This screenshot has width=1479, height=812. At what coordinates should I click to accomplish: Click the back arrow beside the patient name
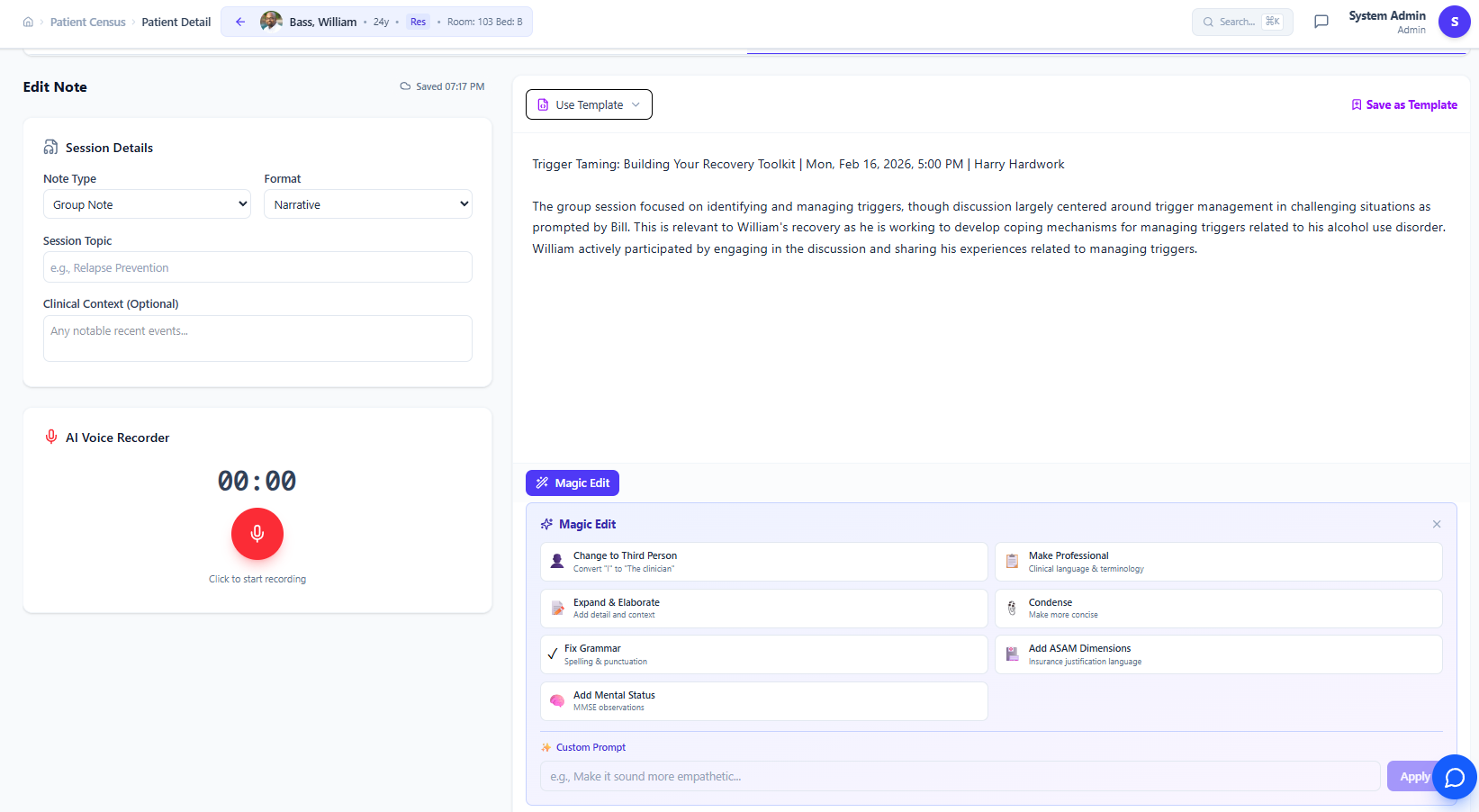239,21
